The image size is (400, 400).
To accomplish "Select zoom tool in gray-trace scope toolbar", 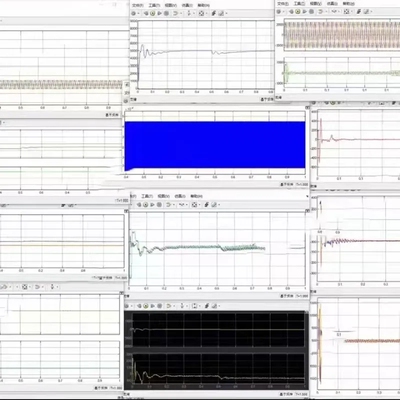I will [x=189, y=13].
